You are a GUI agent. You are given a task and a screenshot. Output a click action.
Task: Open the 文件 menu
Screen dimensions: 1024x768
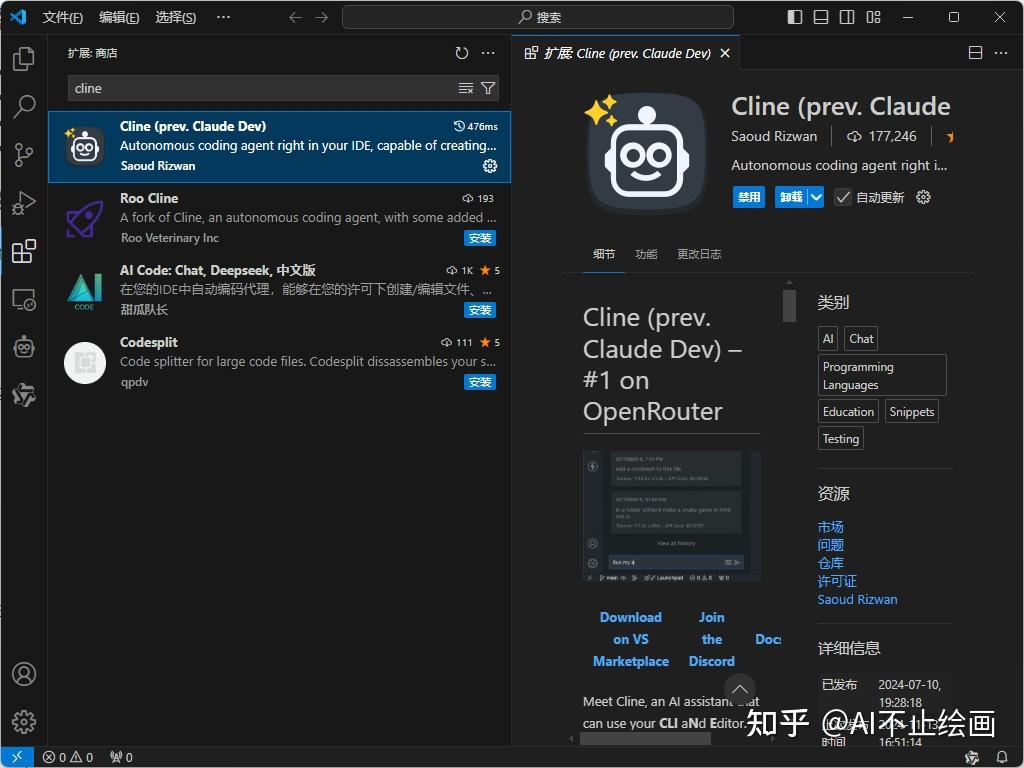click(x=62, y=17)
